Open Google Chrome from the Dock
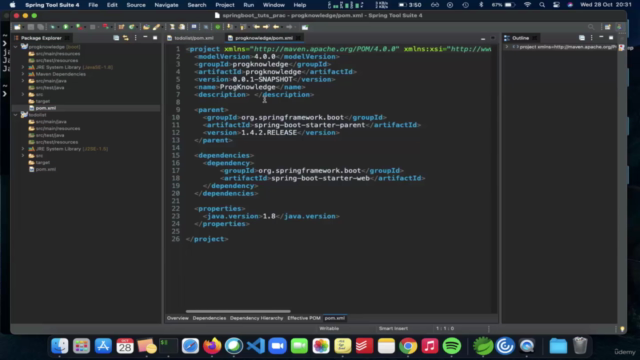Image resolution: width=640 pixels, height=360 pixels. point(408,346)
